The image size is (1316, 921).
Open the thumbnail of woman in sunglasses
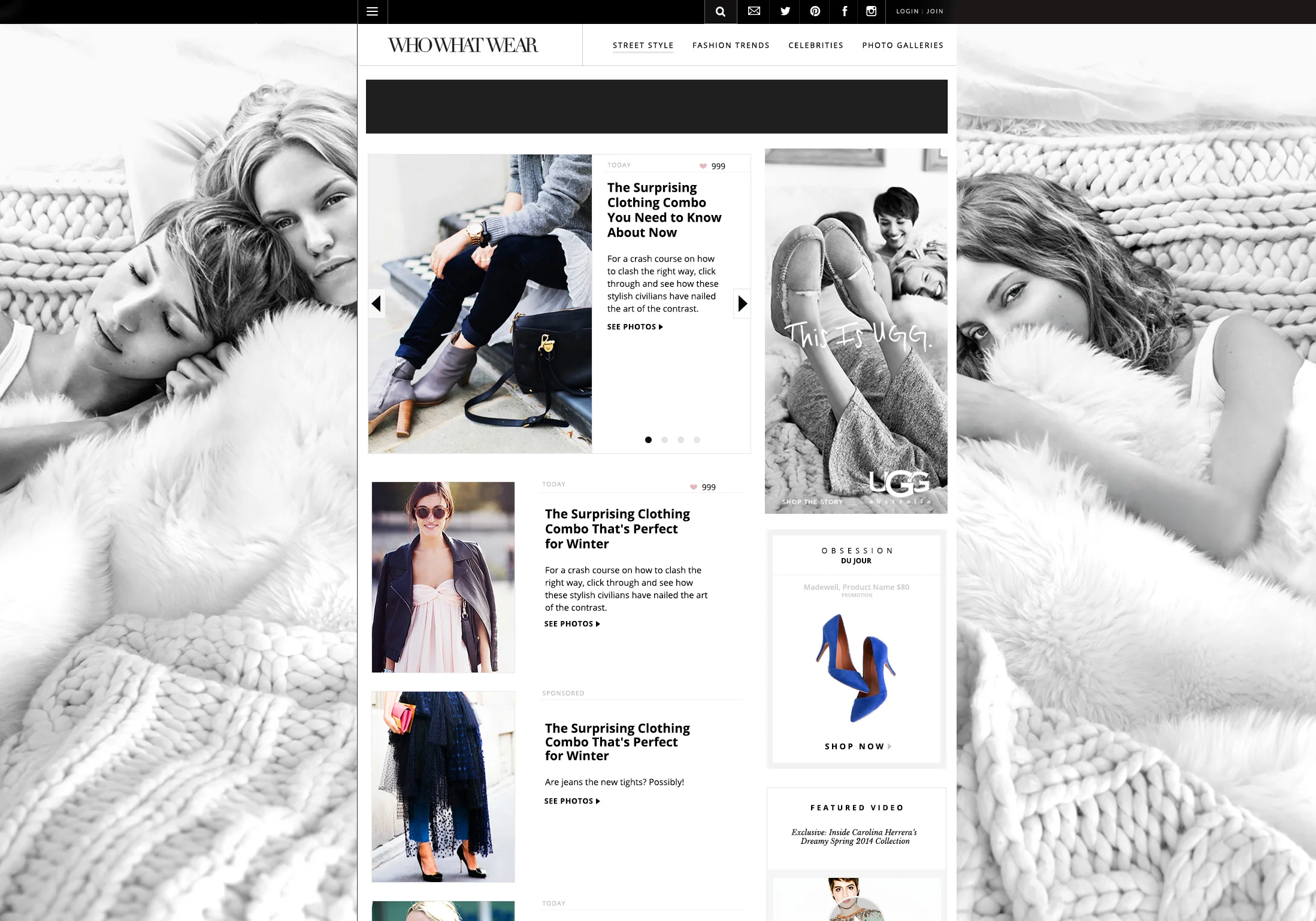point(443,577)
